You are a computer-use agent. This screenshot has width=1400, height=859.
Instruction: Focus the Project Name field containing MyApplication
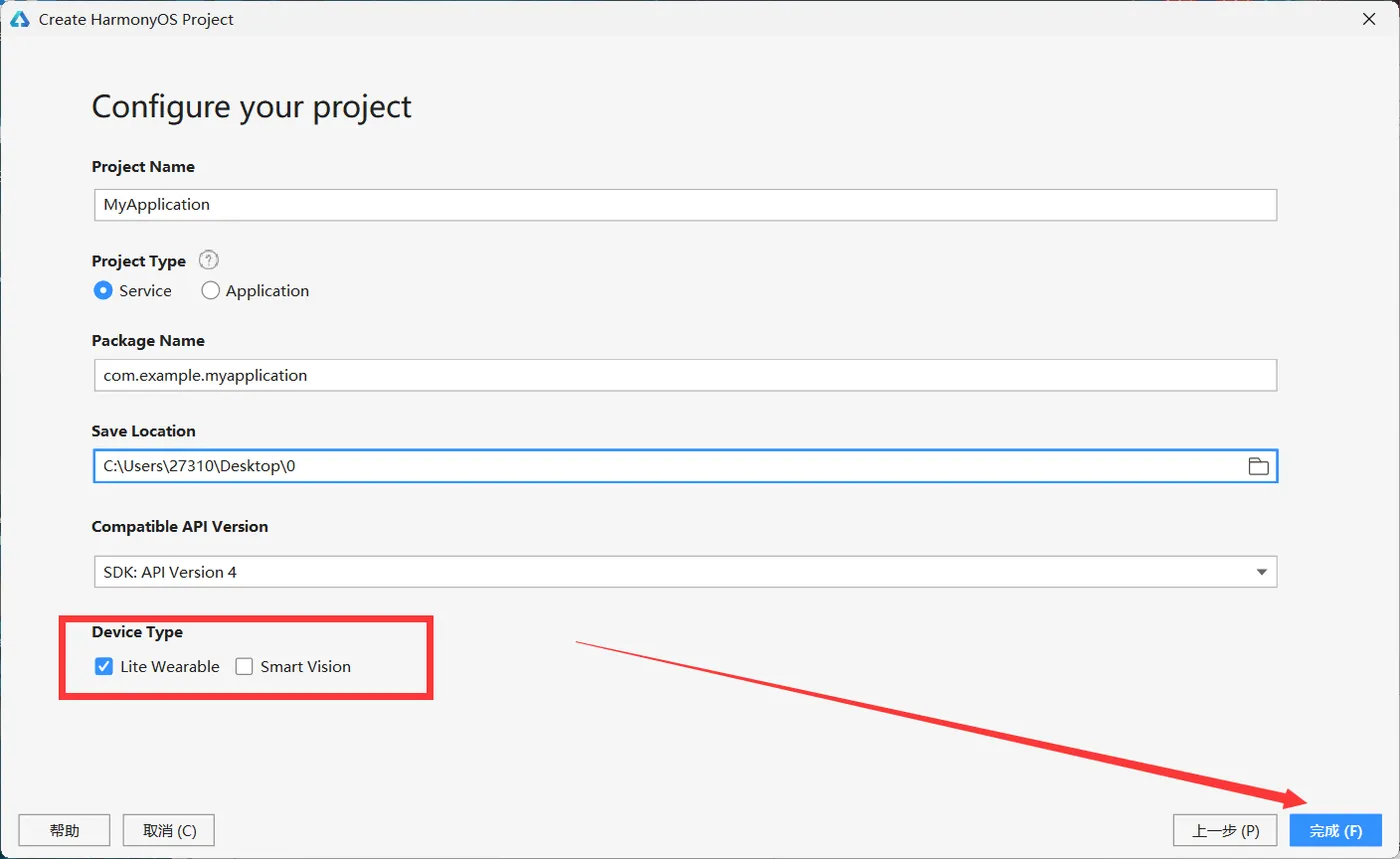point(685,204)
